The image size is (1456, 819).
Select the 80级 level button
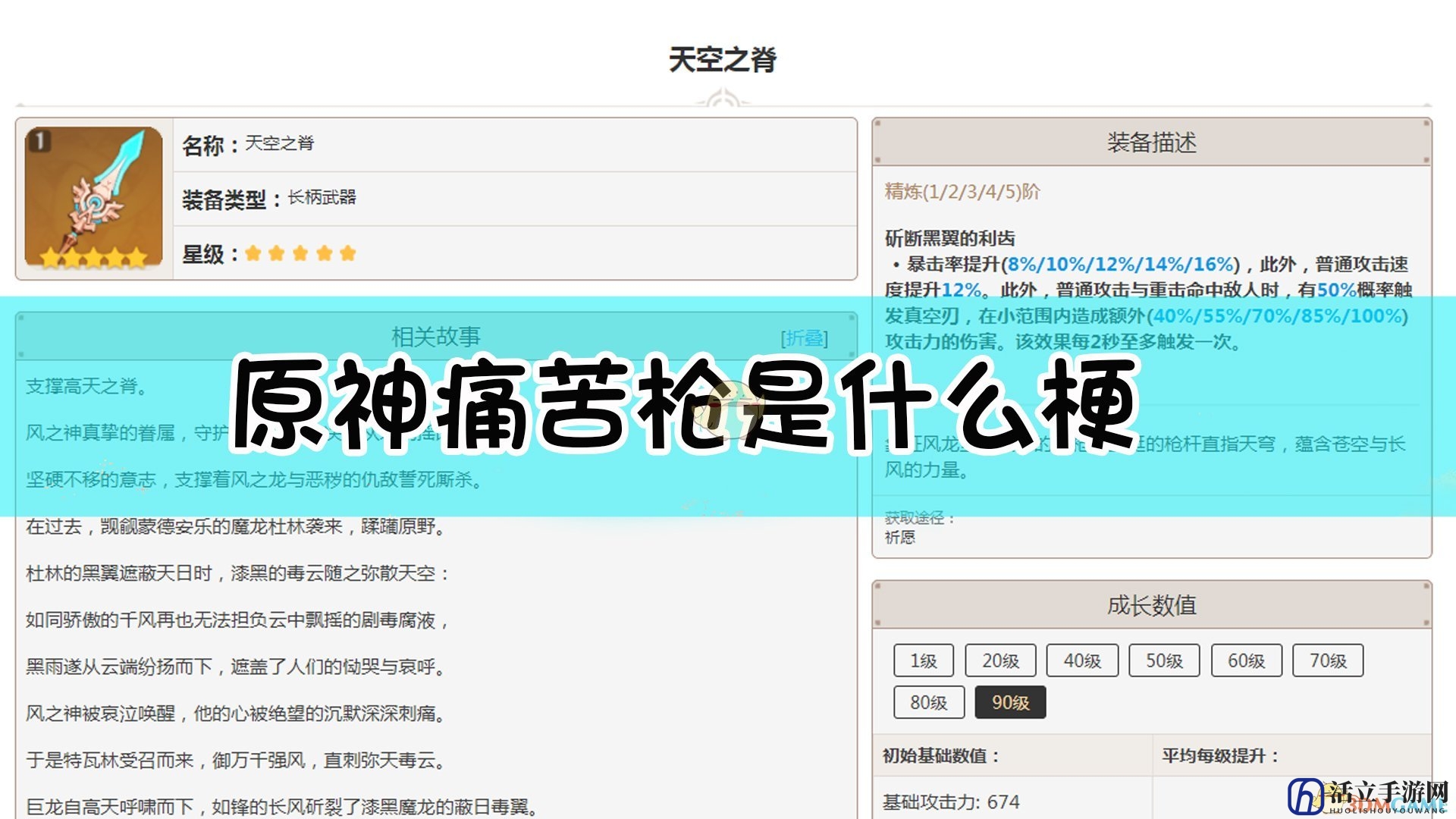(x=929, y=702)
